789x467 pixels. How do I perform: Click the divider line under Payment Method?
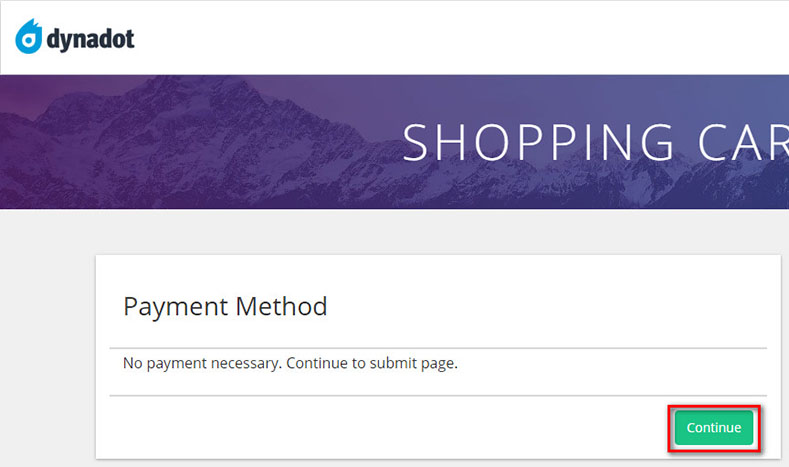coord(438,348)
